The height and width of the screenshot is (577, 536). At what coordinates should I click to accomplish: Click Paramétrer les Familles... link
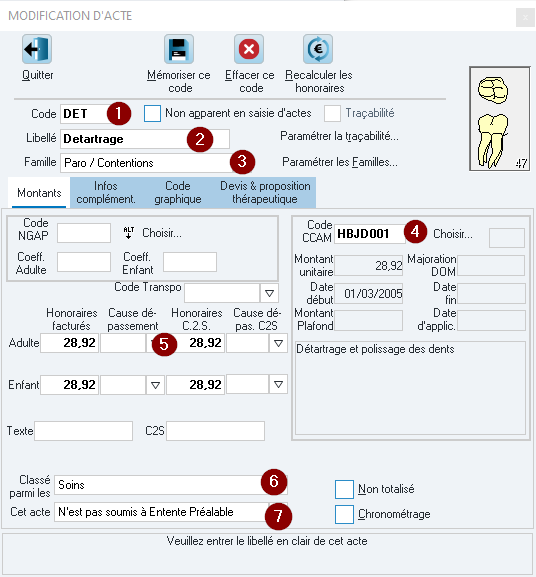pyautogui.click(x=340, y=162)
